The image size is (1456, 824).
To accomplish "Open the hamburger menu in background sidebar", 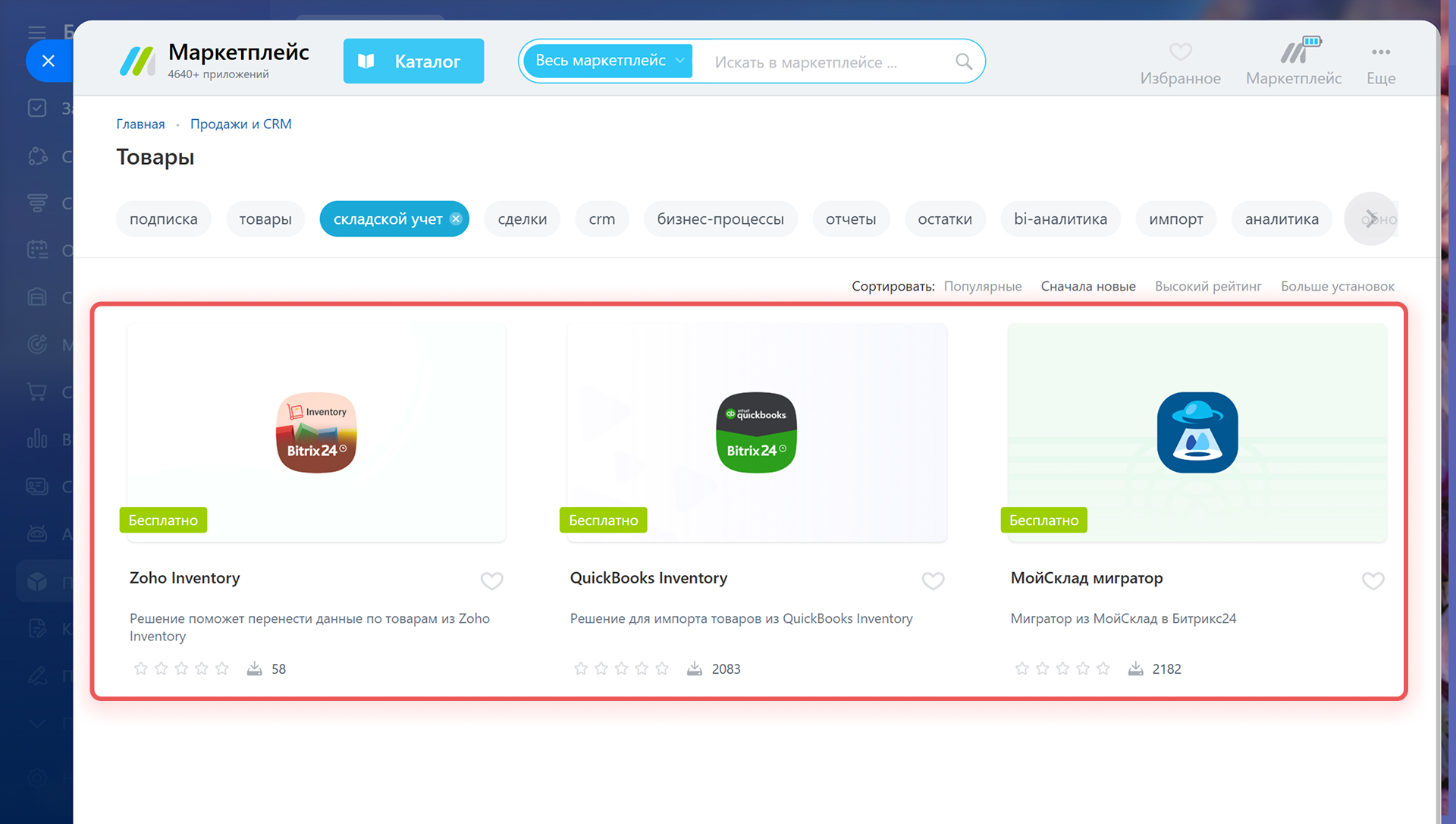I will [x=36, y=32].
